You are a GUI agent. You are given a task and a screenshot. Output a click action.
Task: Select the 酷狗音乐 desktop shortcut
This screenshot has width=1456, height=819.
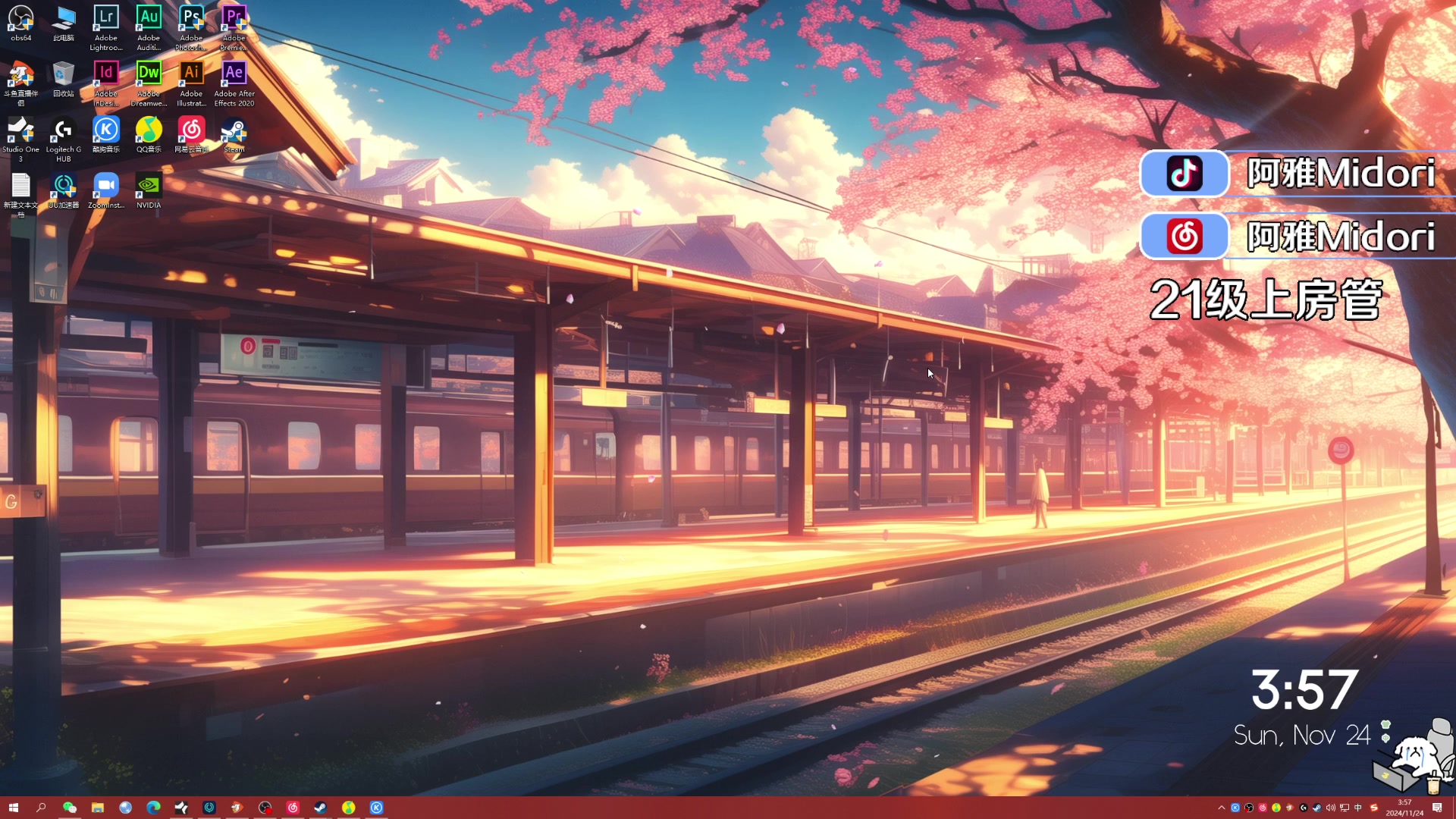click(x=106, y=135)
